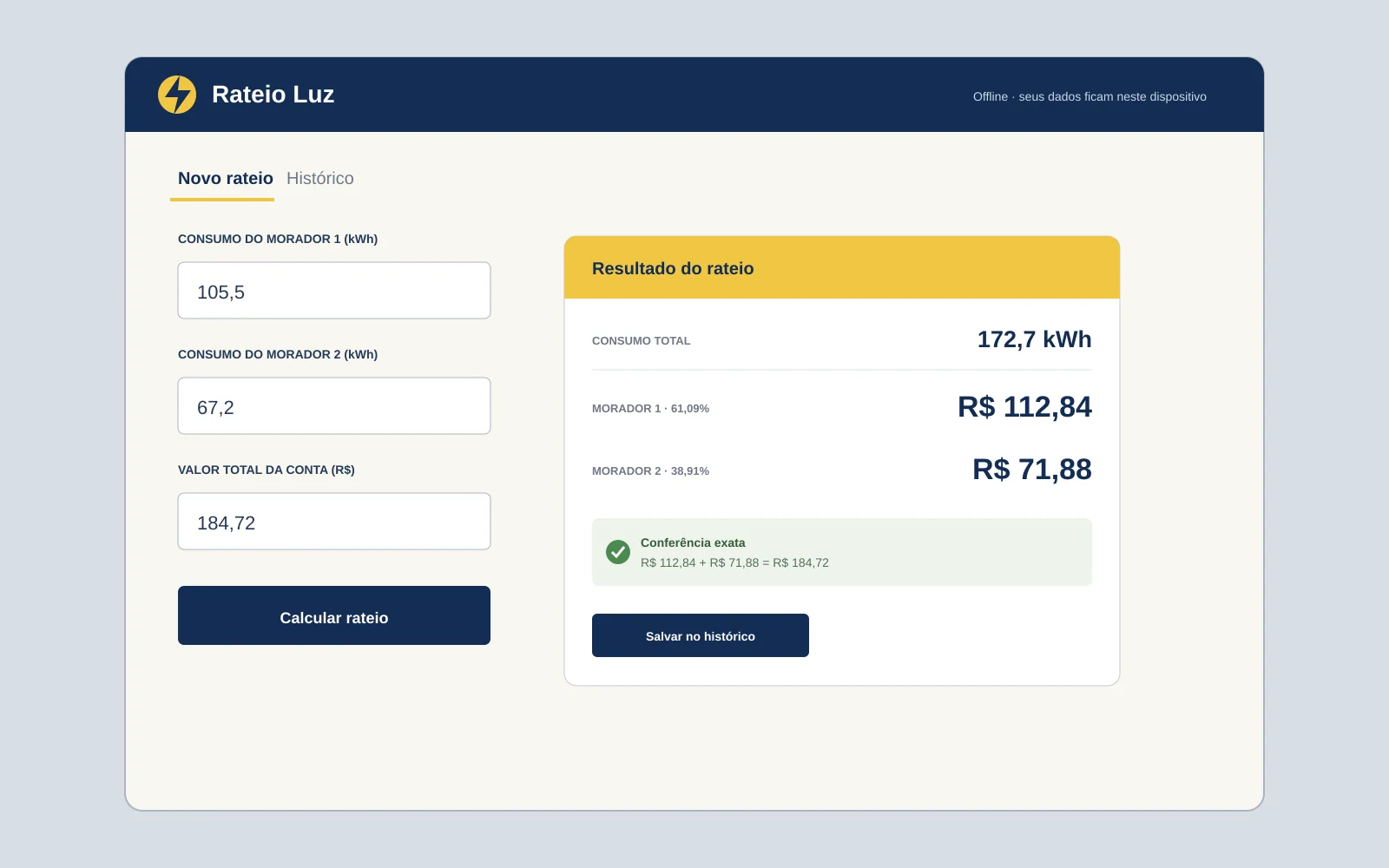The height and width of the screenshot is (868, 1389).
Task: Focus the Morador 2 consumption field
Action: click(x=334, y=406)
